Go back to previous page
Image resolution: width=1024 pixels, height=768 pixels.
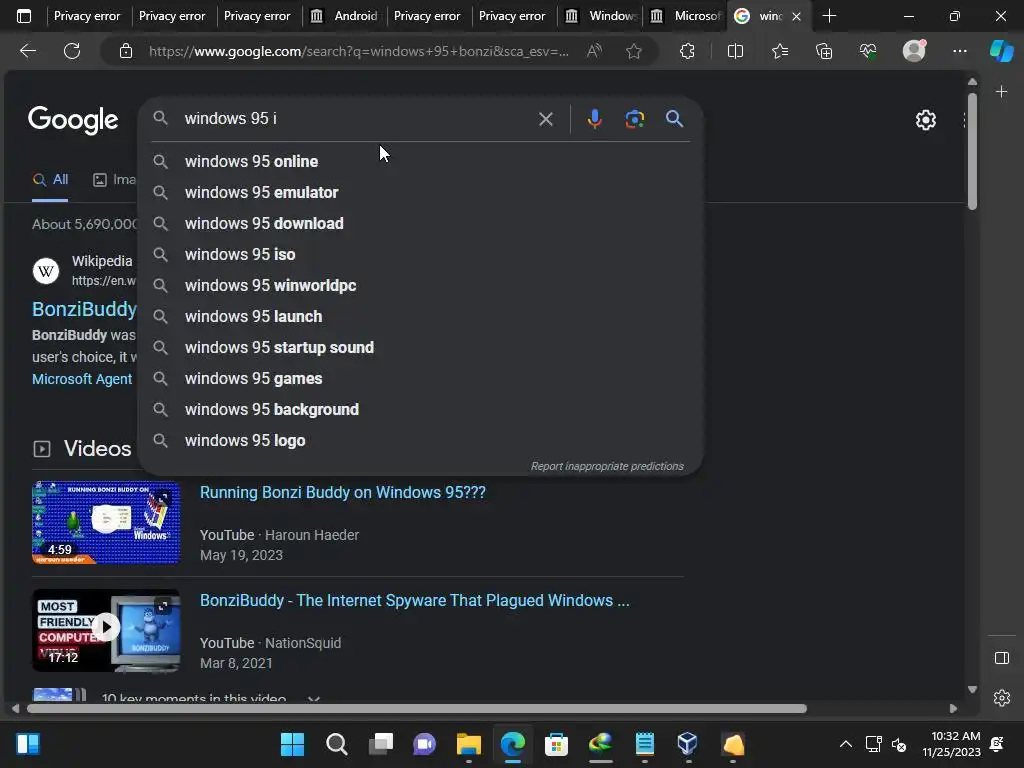(28, 51)
